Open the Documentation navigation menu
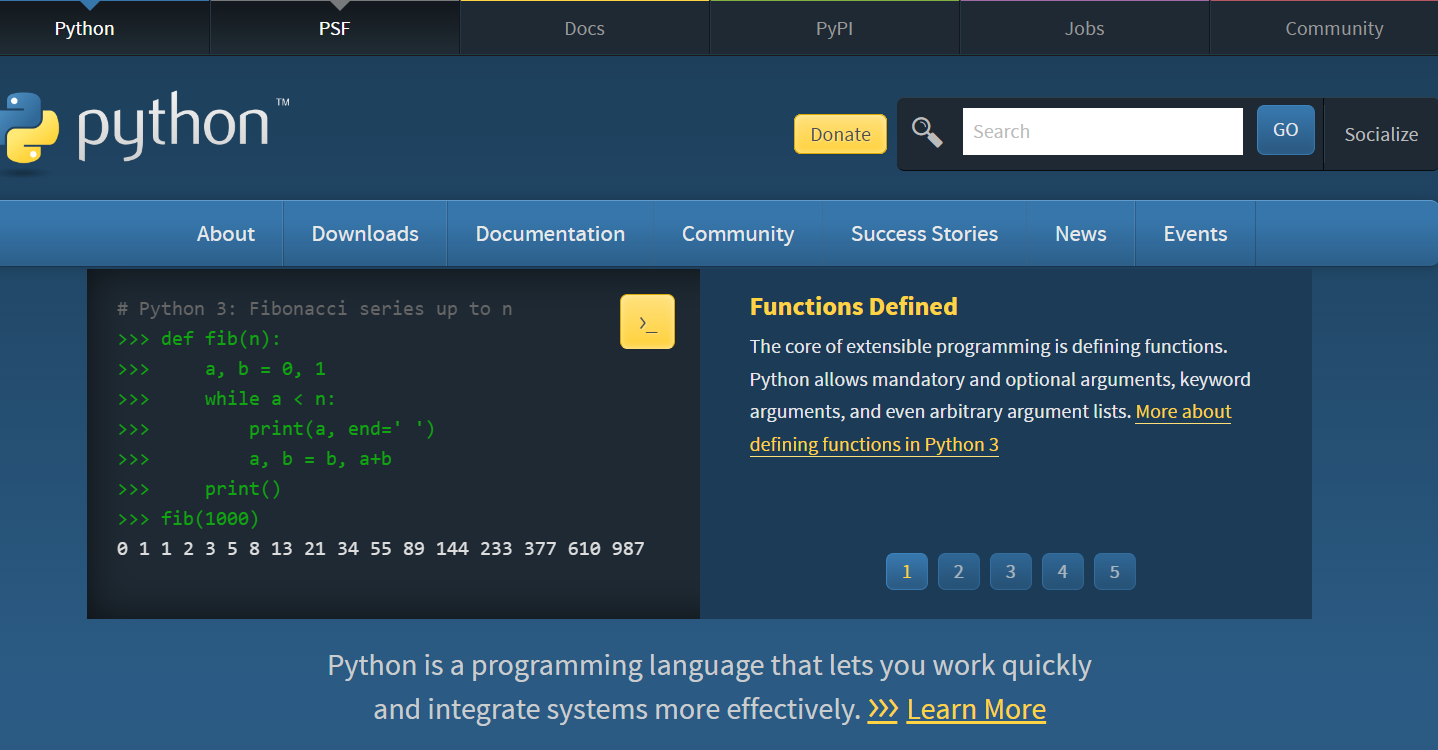The height and width of the screenshot is (750, 1438). (550, 233)
